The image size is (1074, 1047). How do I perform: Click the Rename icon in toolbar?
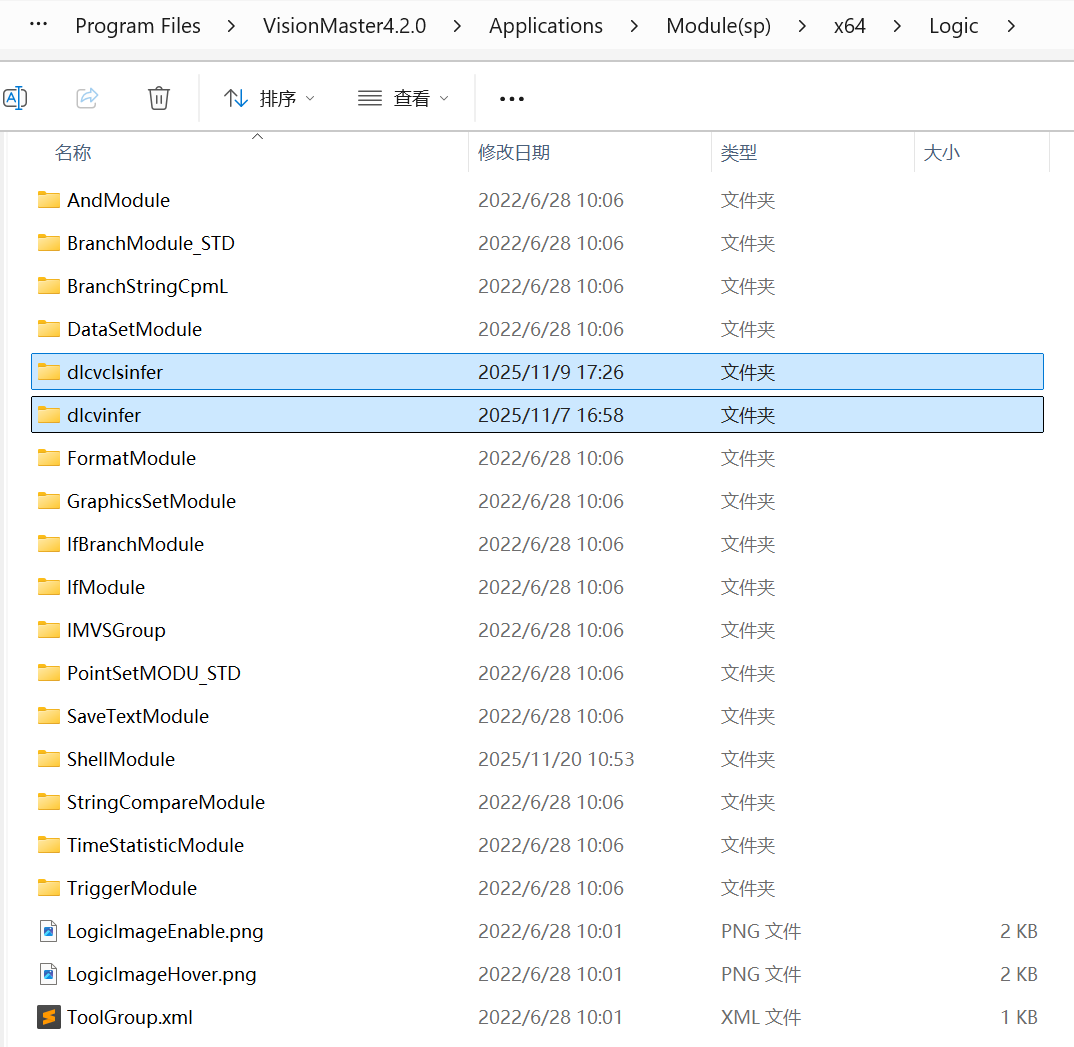pyautogui.click(x=15, y=98)
